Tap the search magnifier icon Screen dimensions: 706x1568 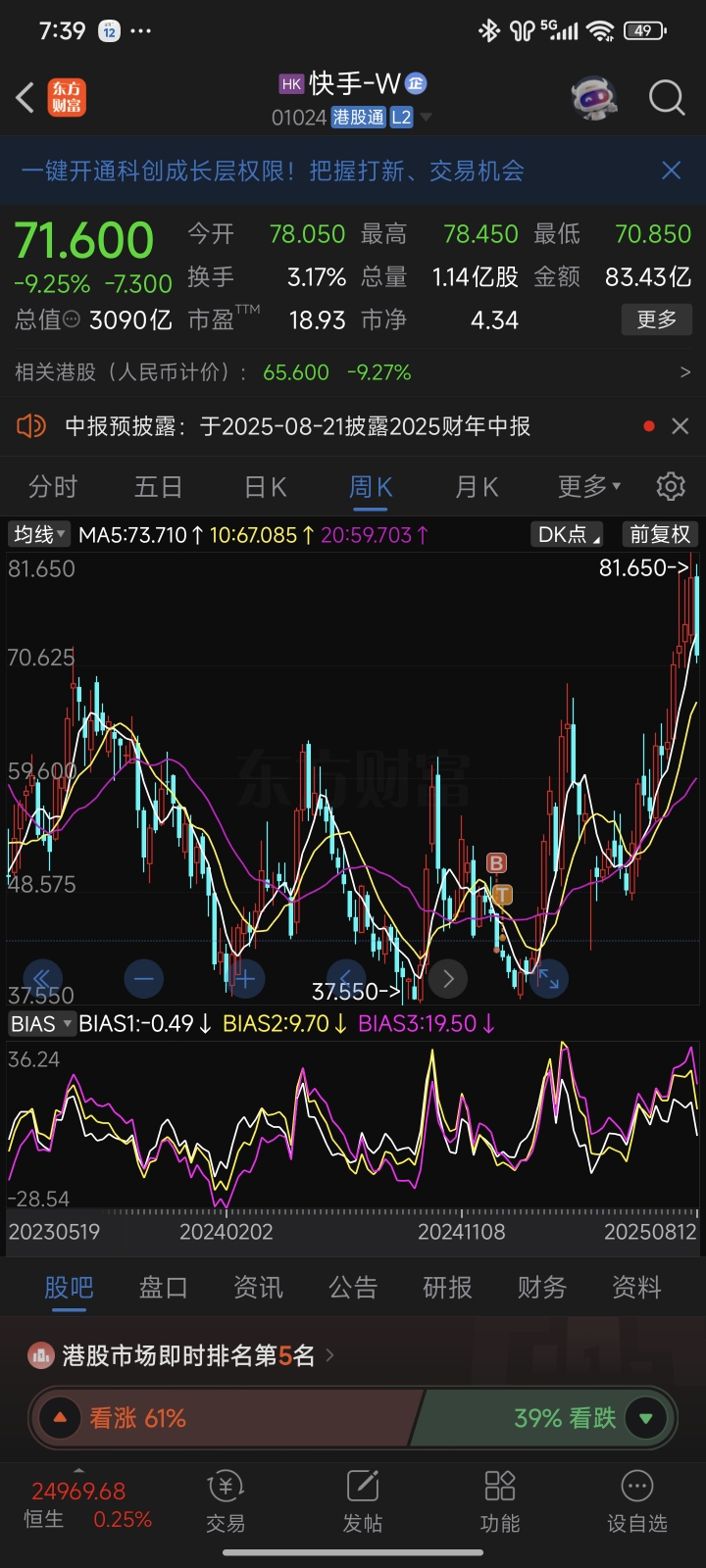[x=667, y=98]
